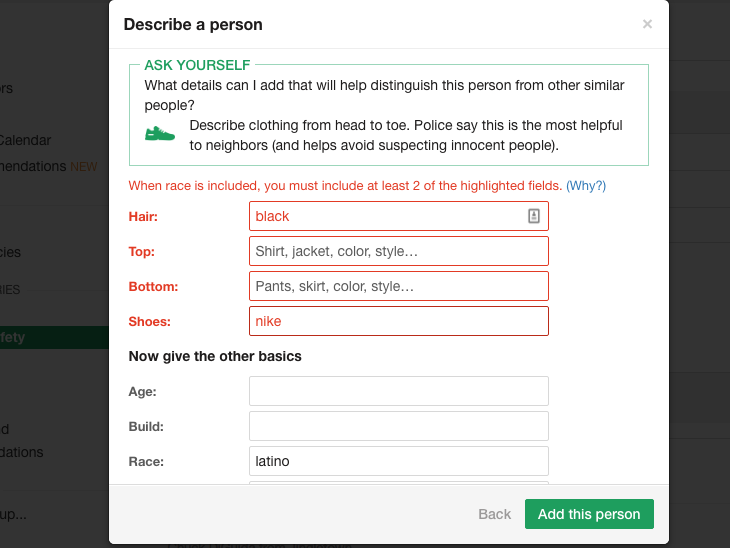Screen dimensions: 730x548
Task: Click the Shoes field containing "nike"
Action: coord(398,321)
